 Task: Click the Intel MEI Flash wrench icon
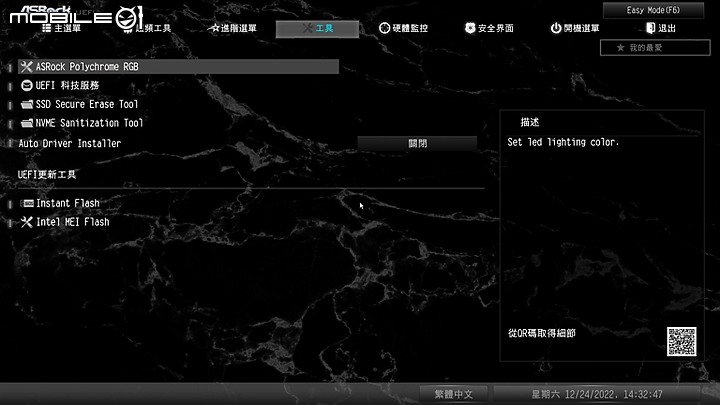click(x=27, y=222)
